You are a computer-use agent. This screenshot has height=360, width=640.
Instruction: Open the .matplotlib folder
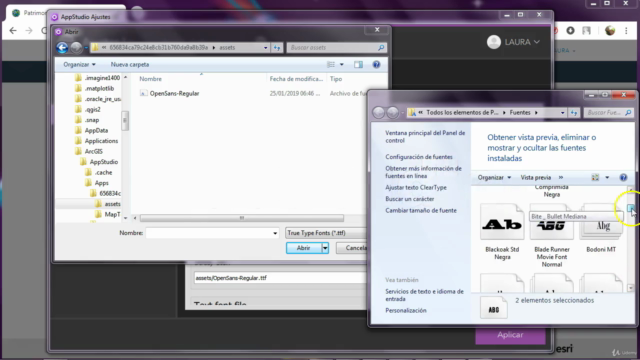[99, 88]
